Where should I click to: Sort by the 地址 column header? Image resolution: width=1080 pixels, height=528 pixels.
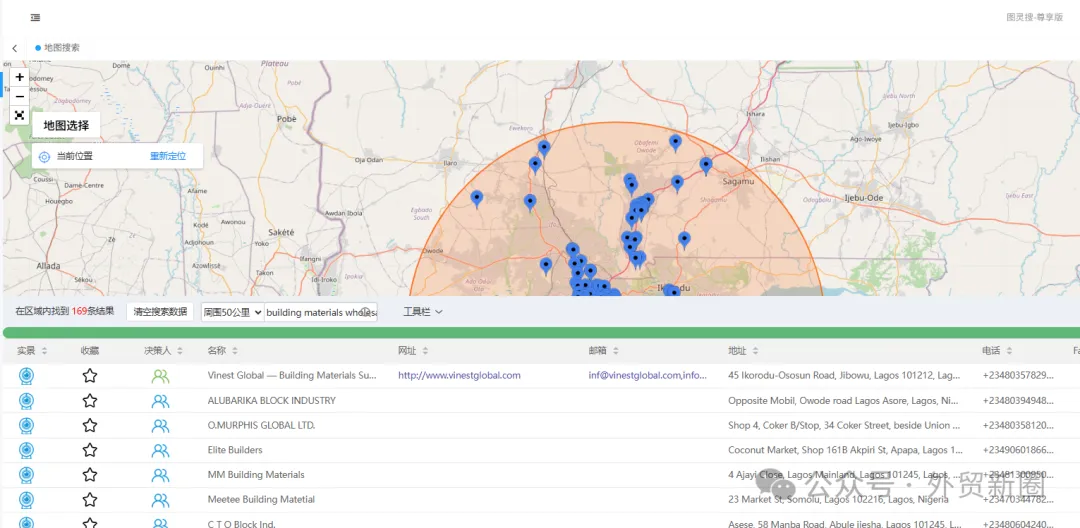click(742, 351)
